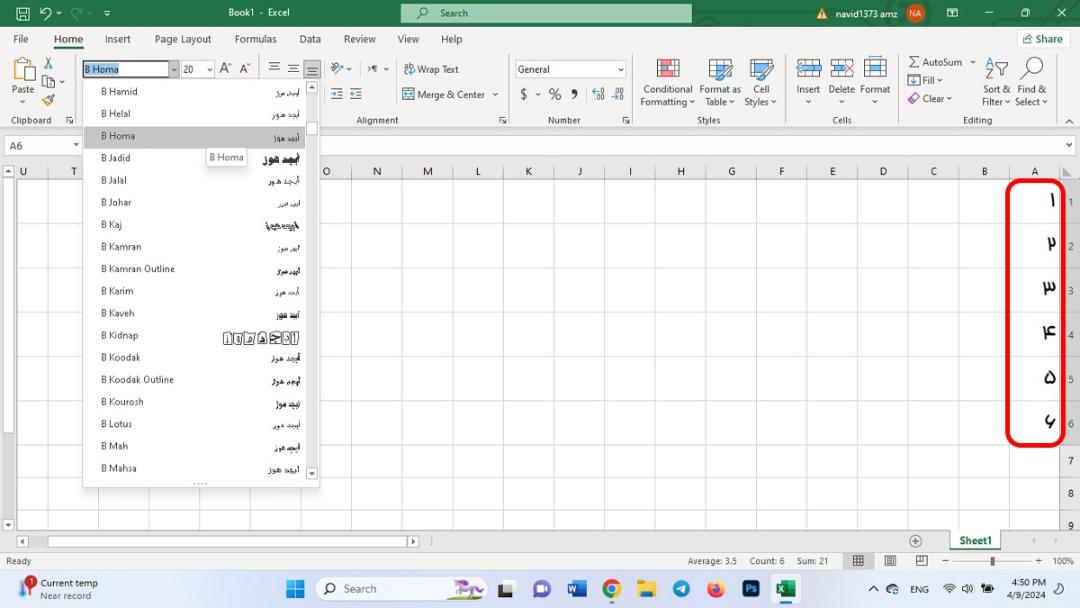This screenshot has width=1080, height=608.
Task: Toggle middle align button
Action: pos(293,68)
